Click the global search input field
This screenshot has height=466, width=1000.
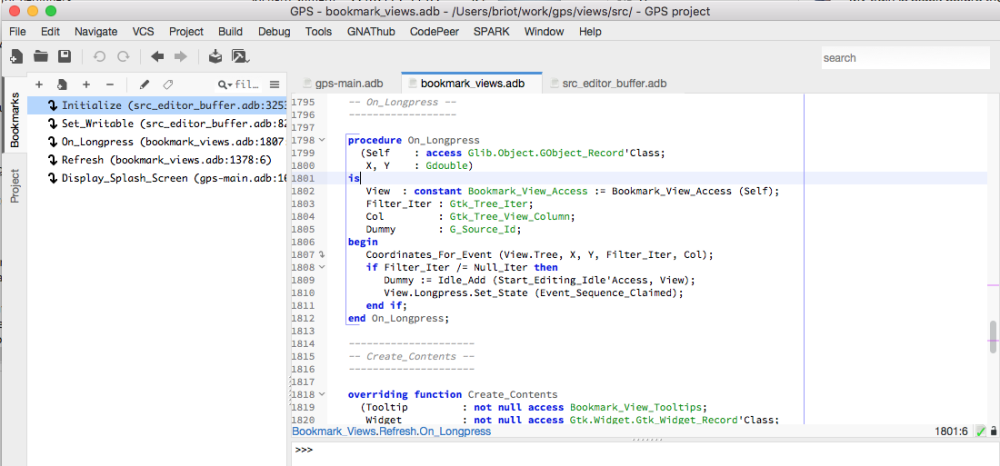905,58
